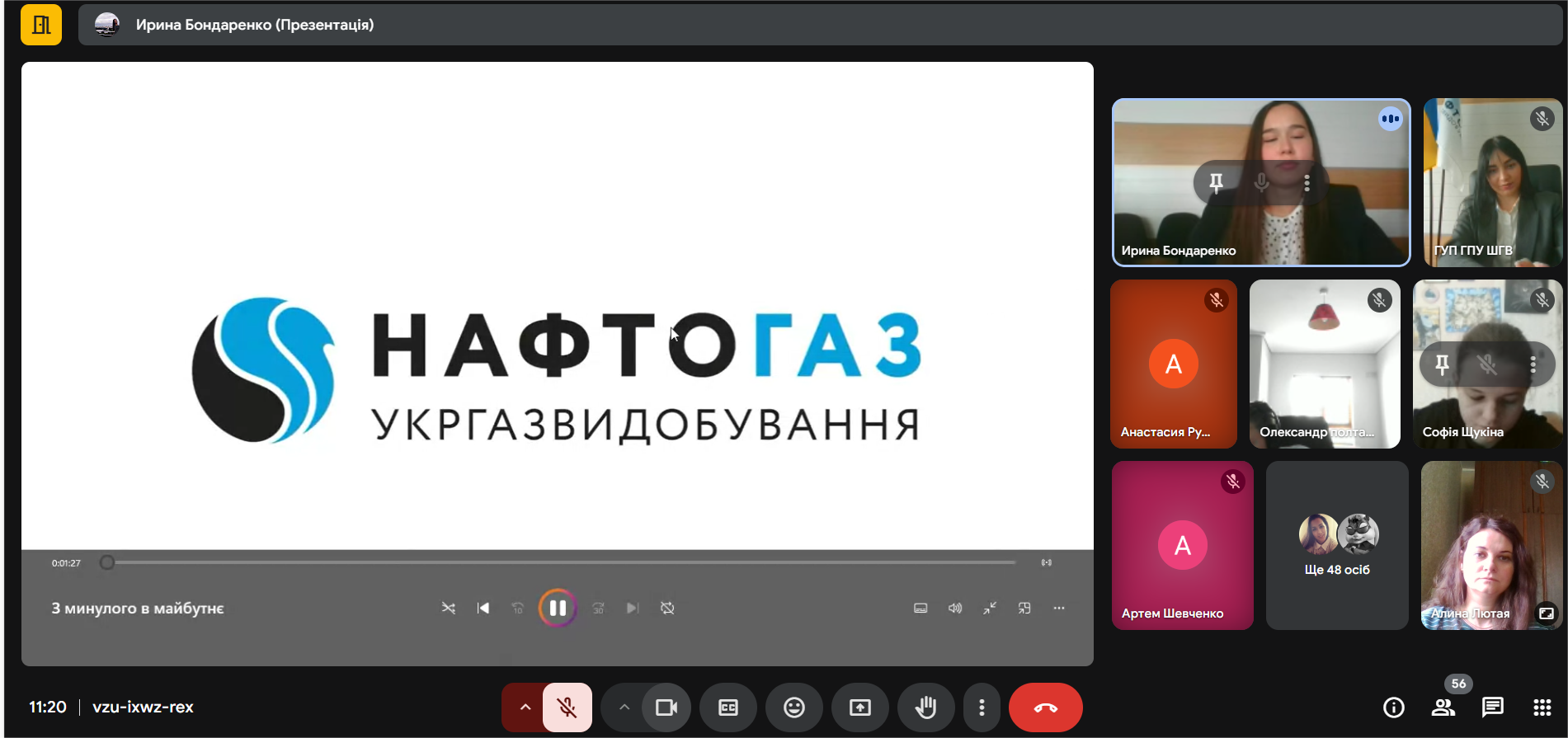Image resolution: width=1568 pixels, height=738 pixels.
Task: Click the media player volume icon
Action: tap(955, 609)
